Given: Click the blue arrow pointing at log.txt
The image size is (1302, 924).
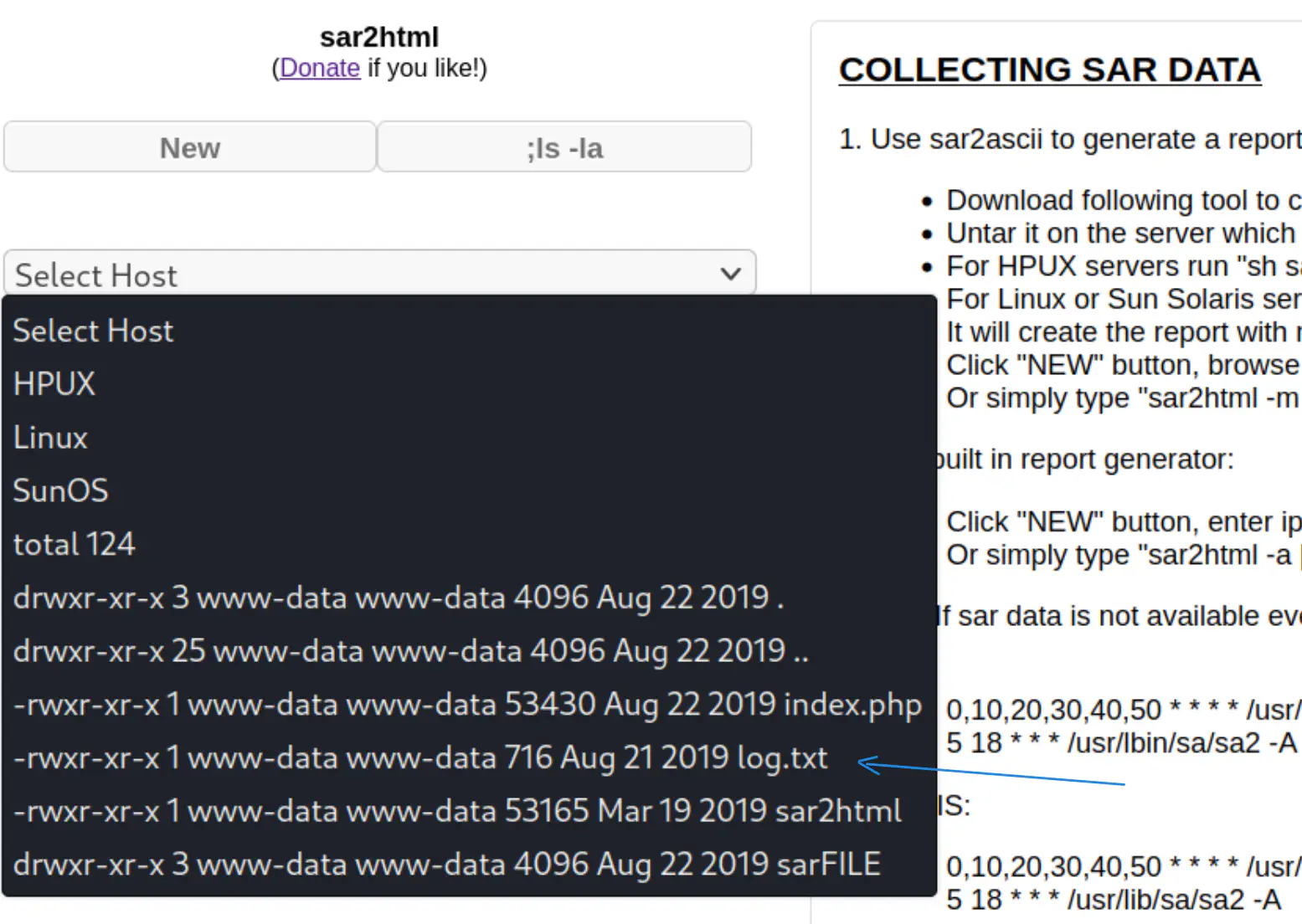Looking at the screenshot, I should [988, 772].
